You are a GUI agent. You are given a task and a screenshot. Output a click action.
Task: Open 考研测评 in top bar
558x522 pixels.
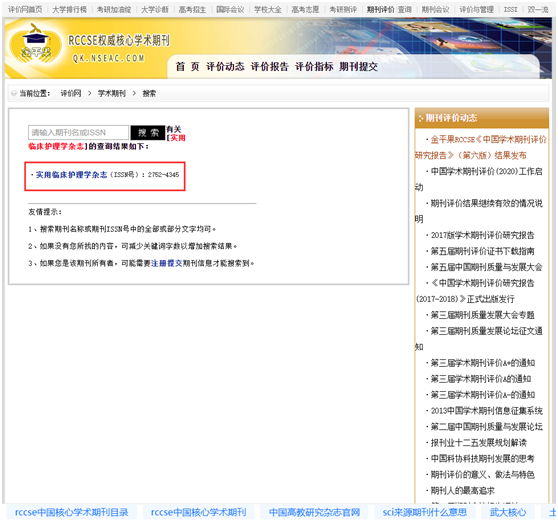click(x=343, y=10)
